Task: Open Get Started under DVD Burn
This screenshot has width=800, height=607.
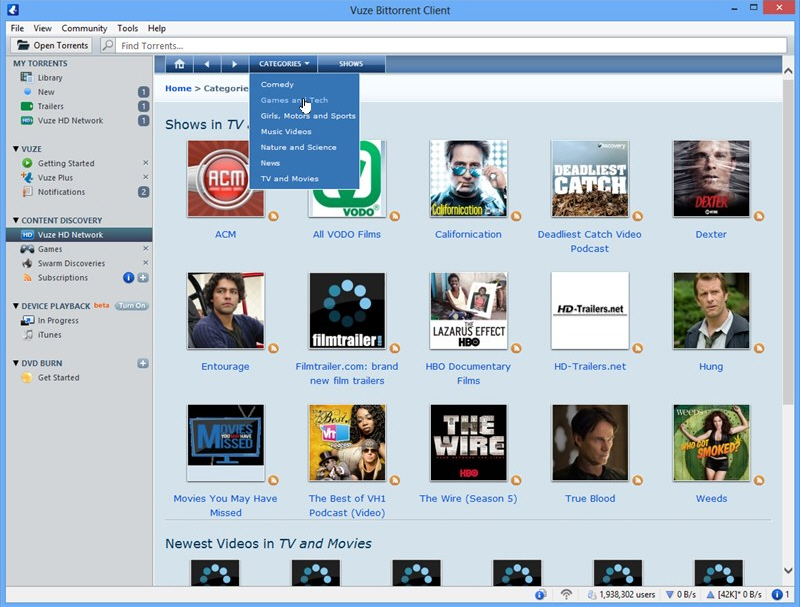Action: [58, 377]
